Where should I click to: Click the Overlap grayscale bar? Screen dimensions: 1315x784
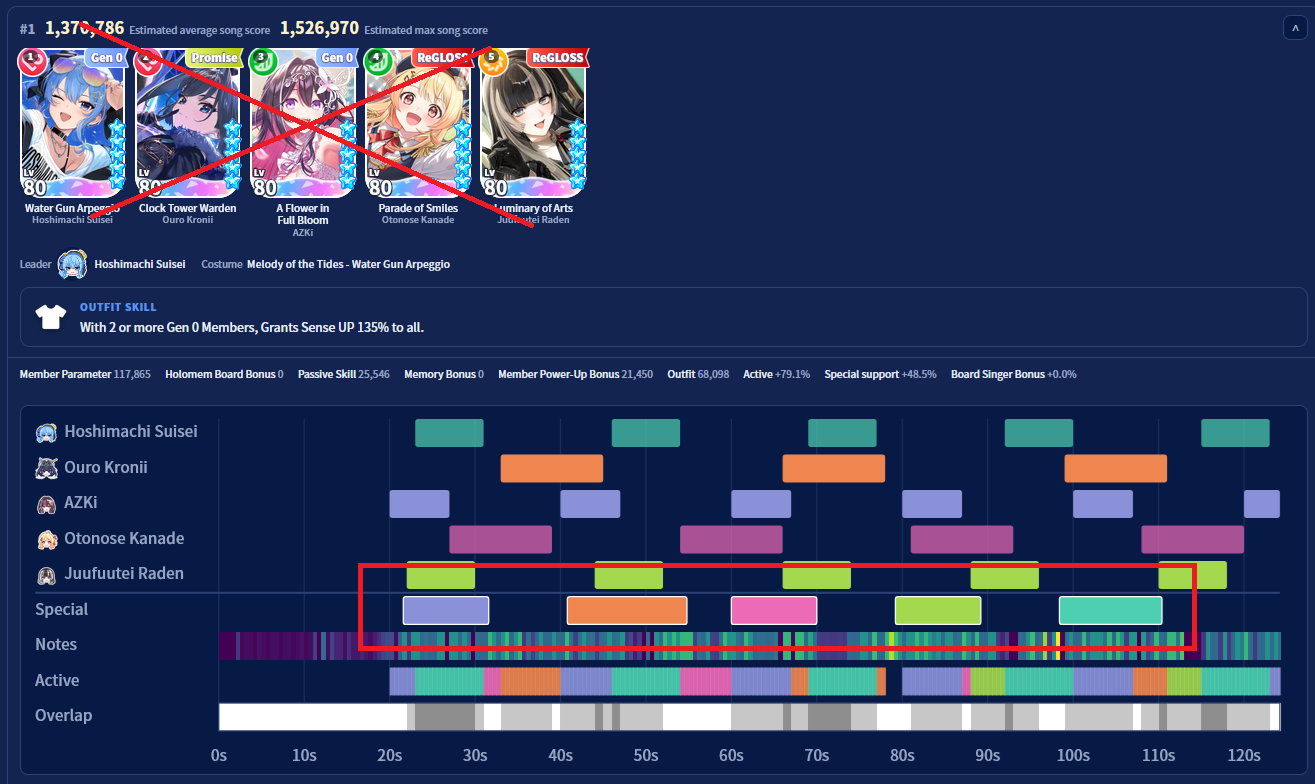point(750,717)
